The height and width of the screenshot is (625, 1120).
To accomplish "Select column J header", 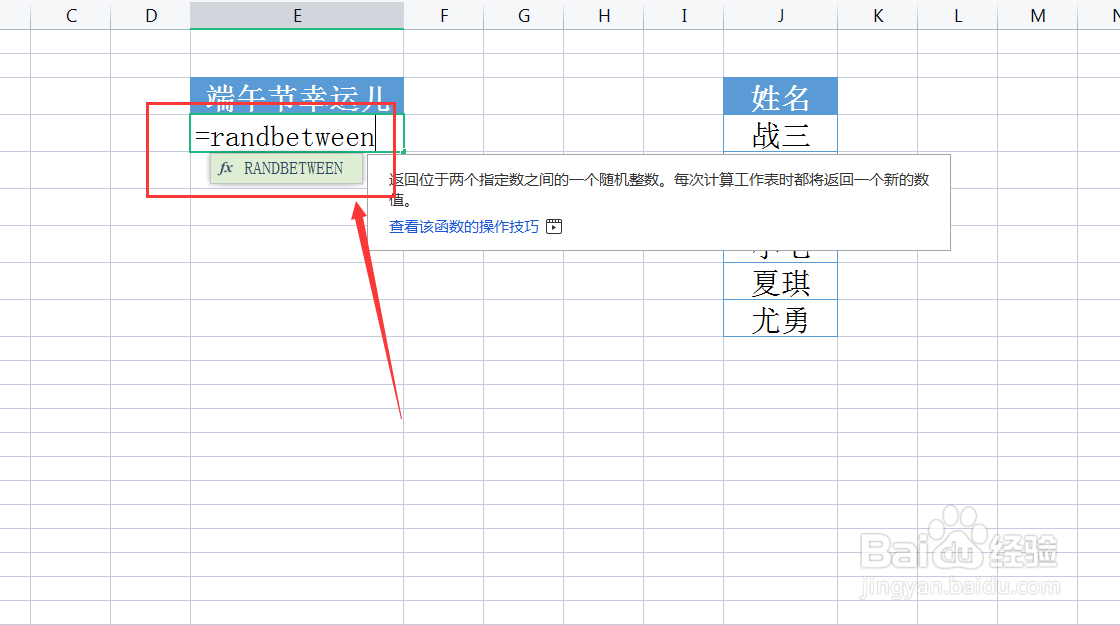I will point(780,15).
